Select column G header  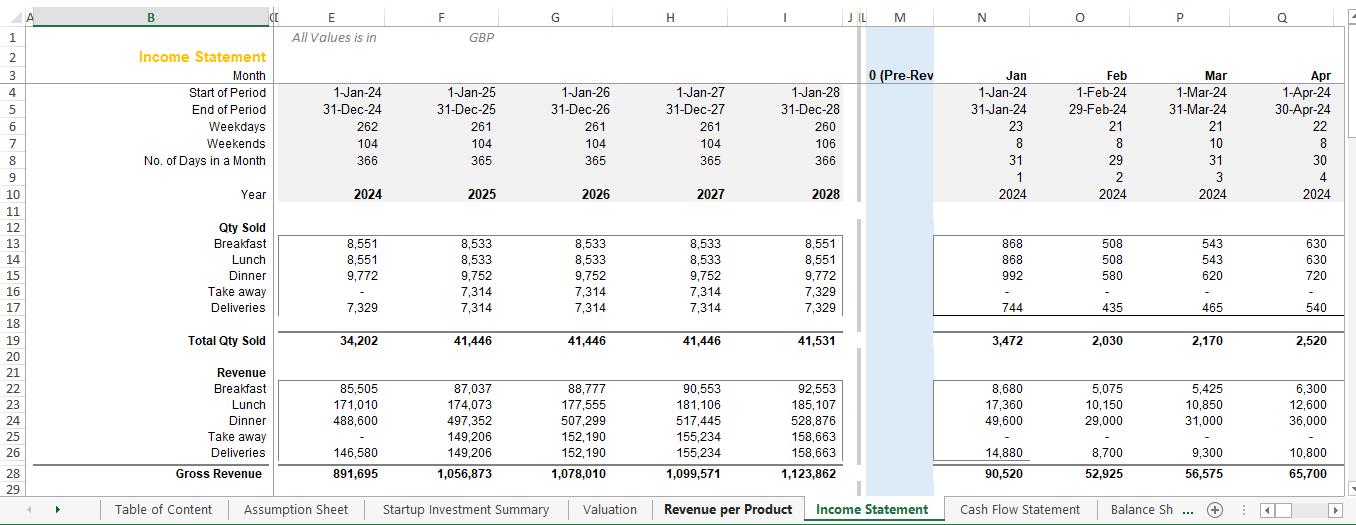[x=555, y=17]
